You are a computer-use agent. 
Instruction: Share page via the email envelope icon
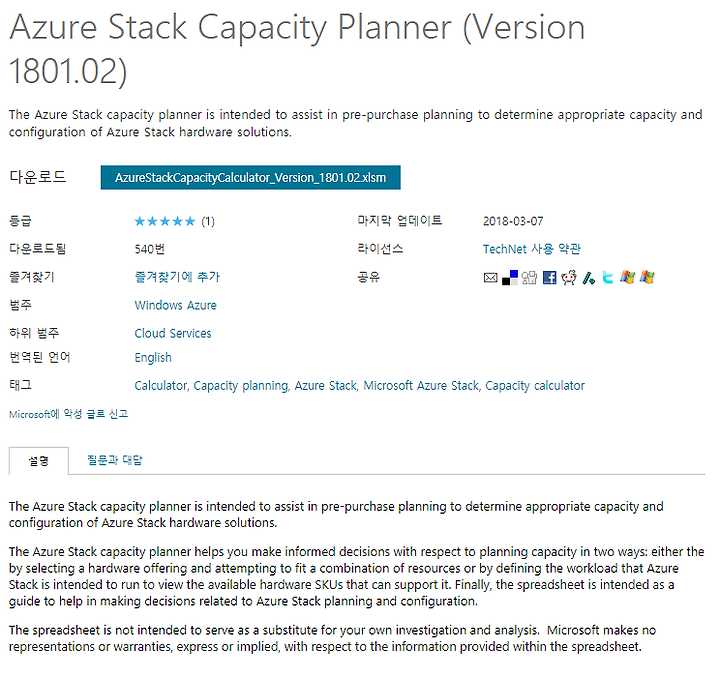(490, 277)
